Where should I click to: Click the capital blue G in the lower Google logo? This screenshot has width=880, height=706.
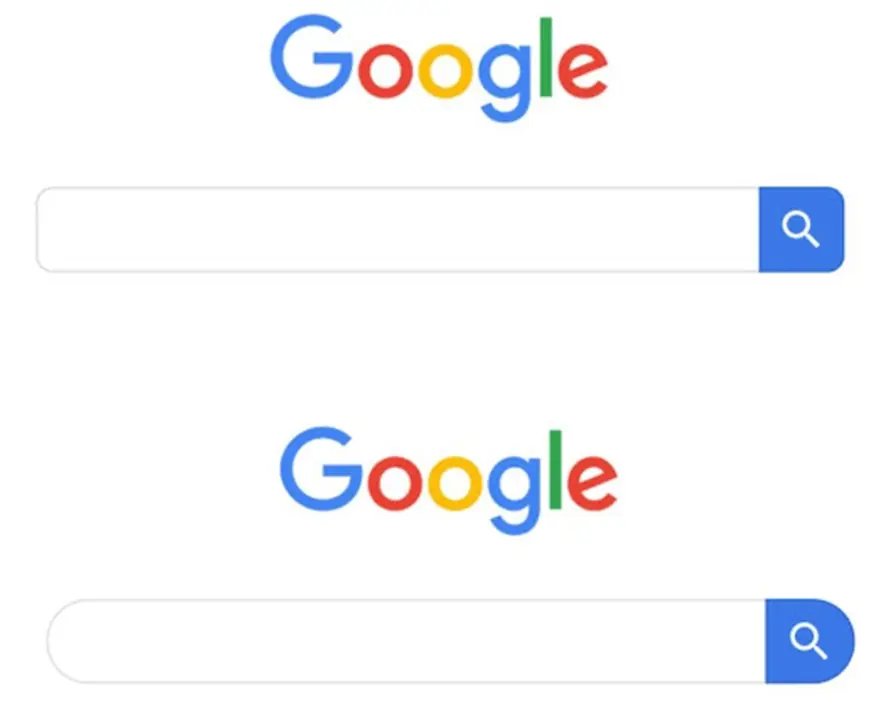[322, 469]
